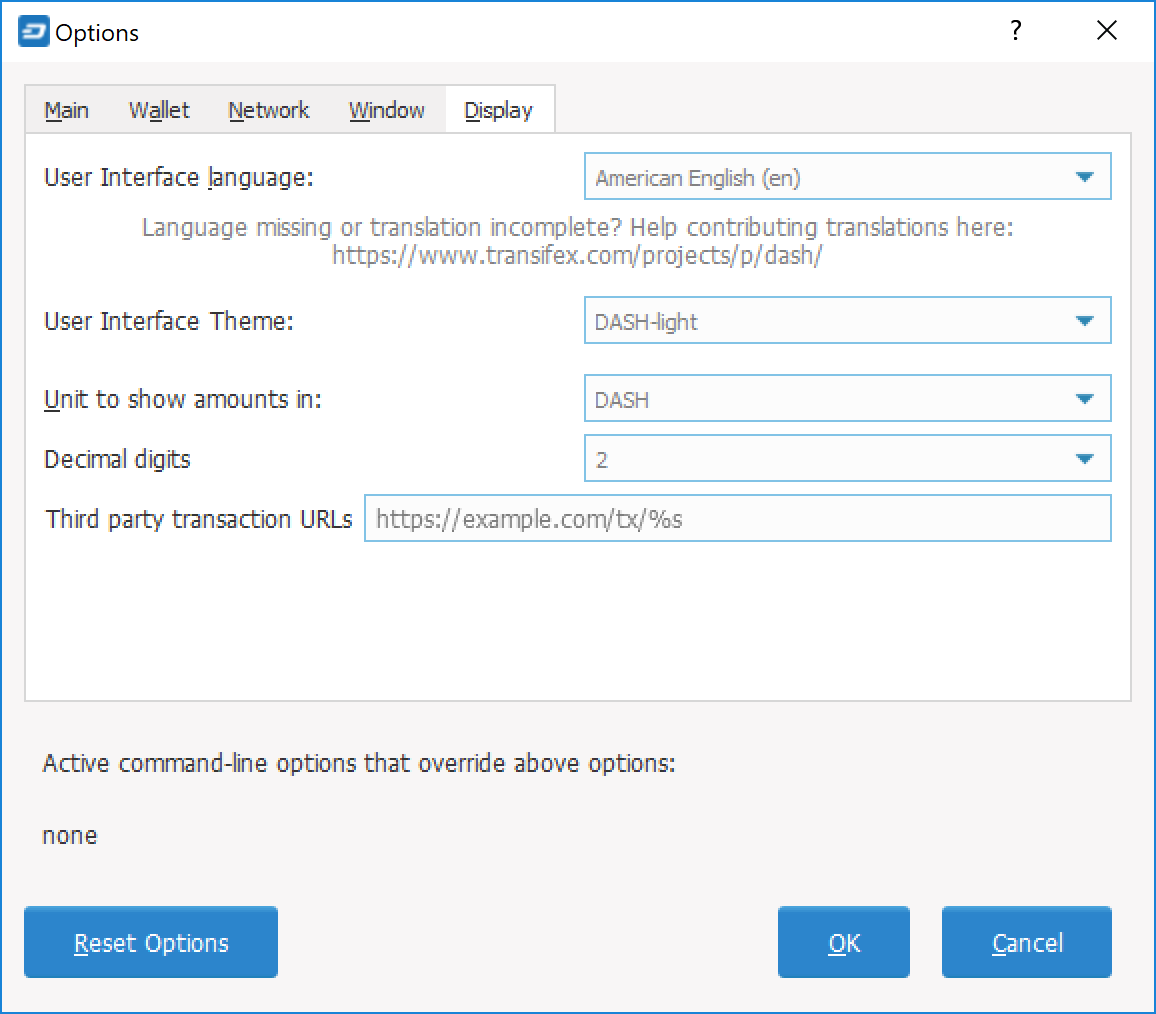This screenshot has height=1014, width=1156.
Task: Click the Third party transaction URLs field
Action: 738,518
